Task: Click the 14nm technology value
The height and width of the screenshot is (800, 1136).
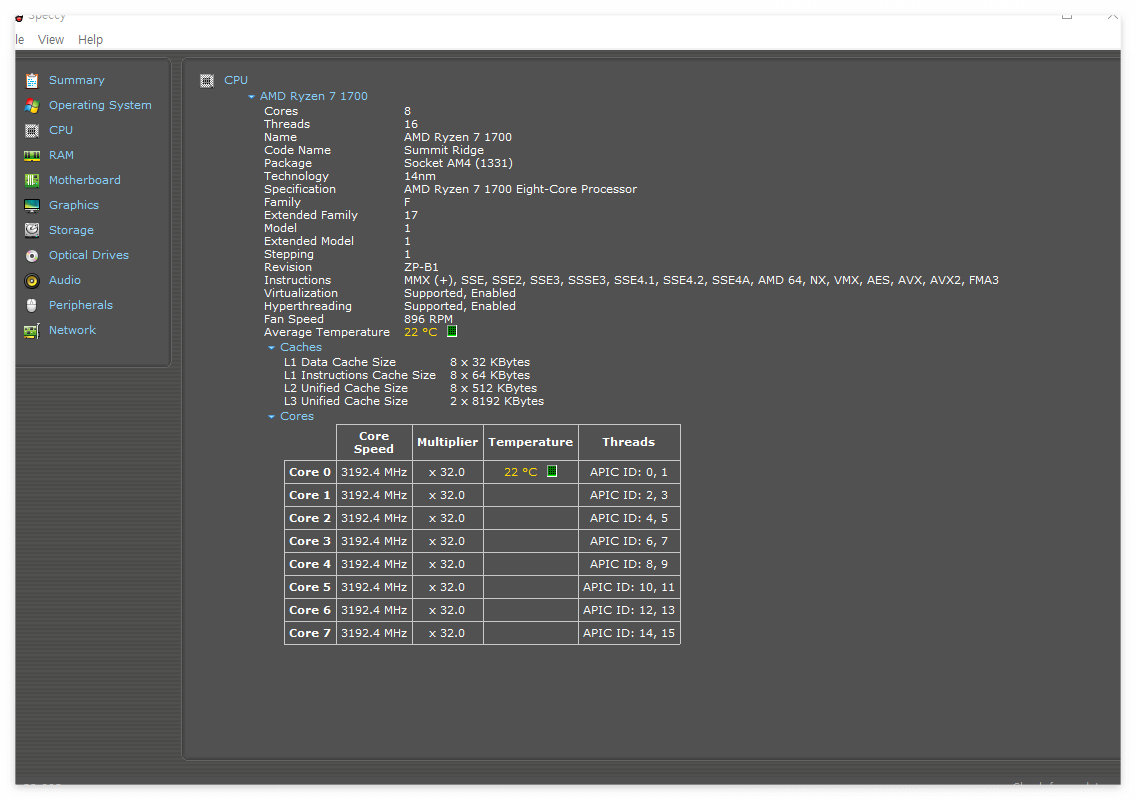Action: (x=420, y=176)
